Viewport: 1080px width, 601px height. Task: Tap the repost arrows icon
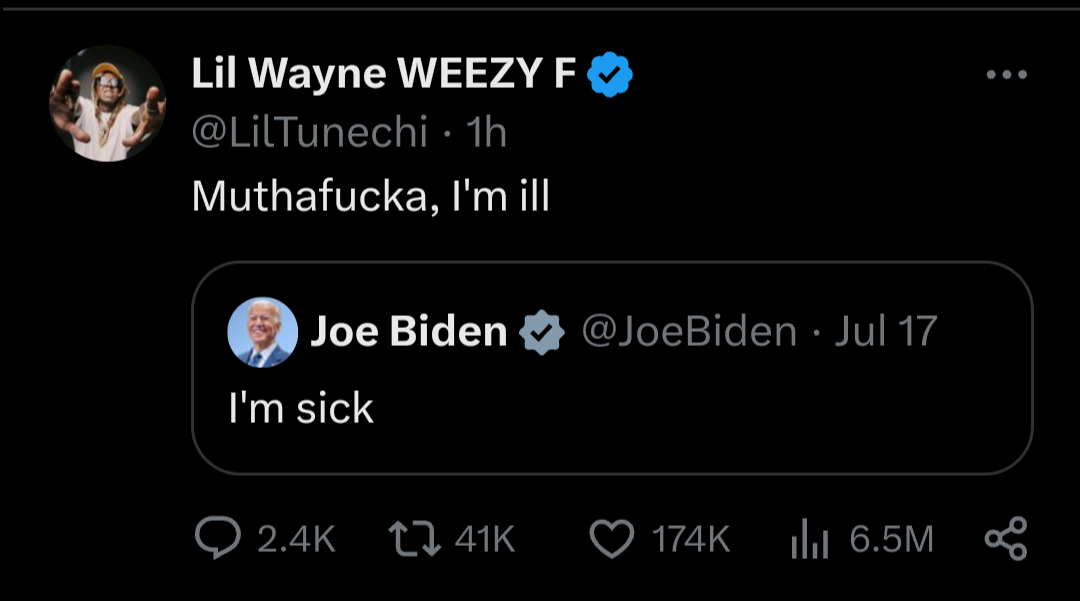tap(413, 540)
